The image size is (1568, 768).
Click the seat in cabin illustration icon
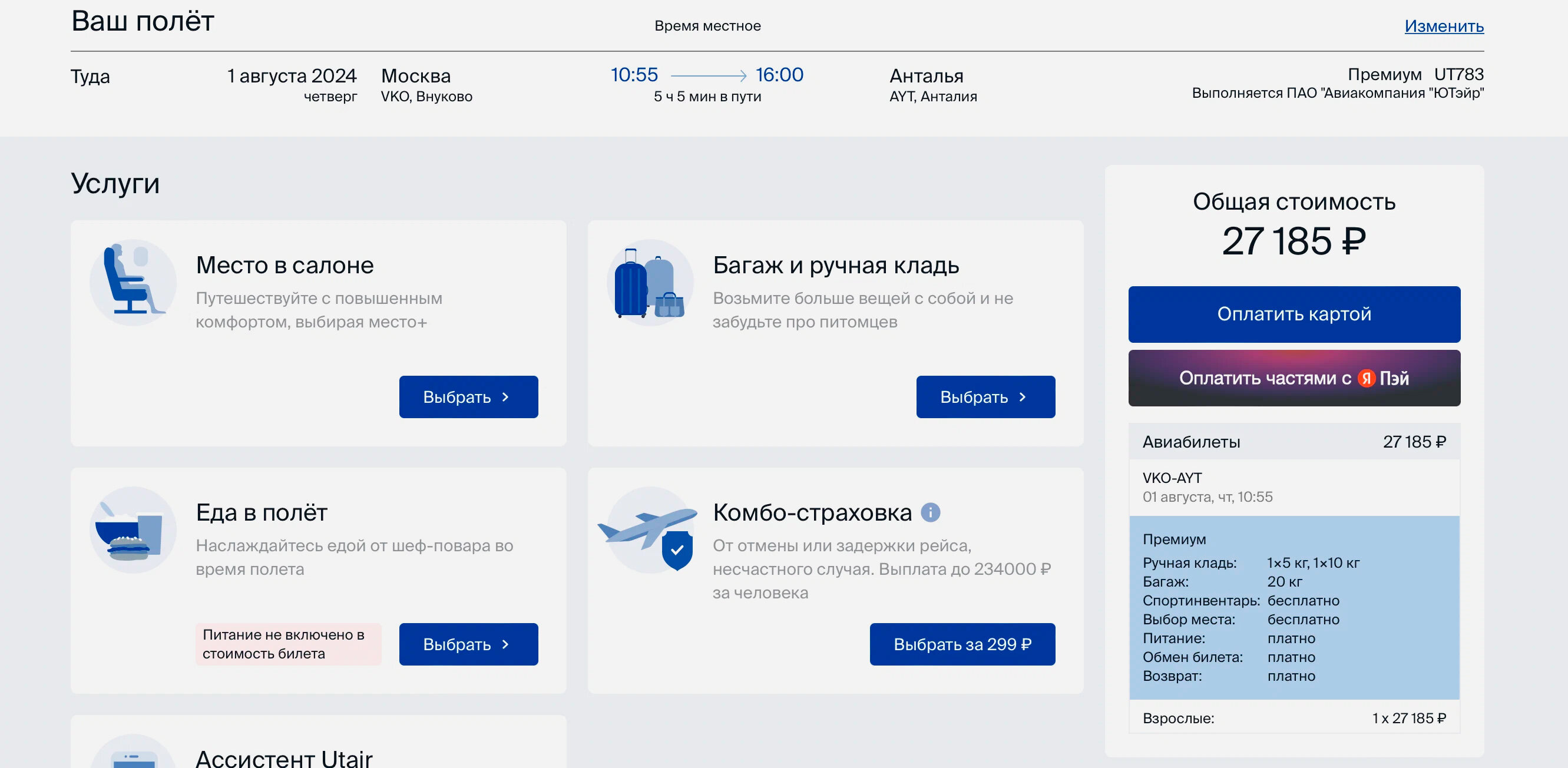click(133, 282)
